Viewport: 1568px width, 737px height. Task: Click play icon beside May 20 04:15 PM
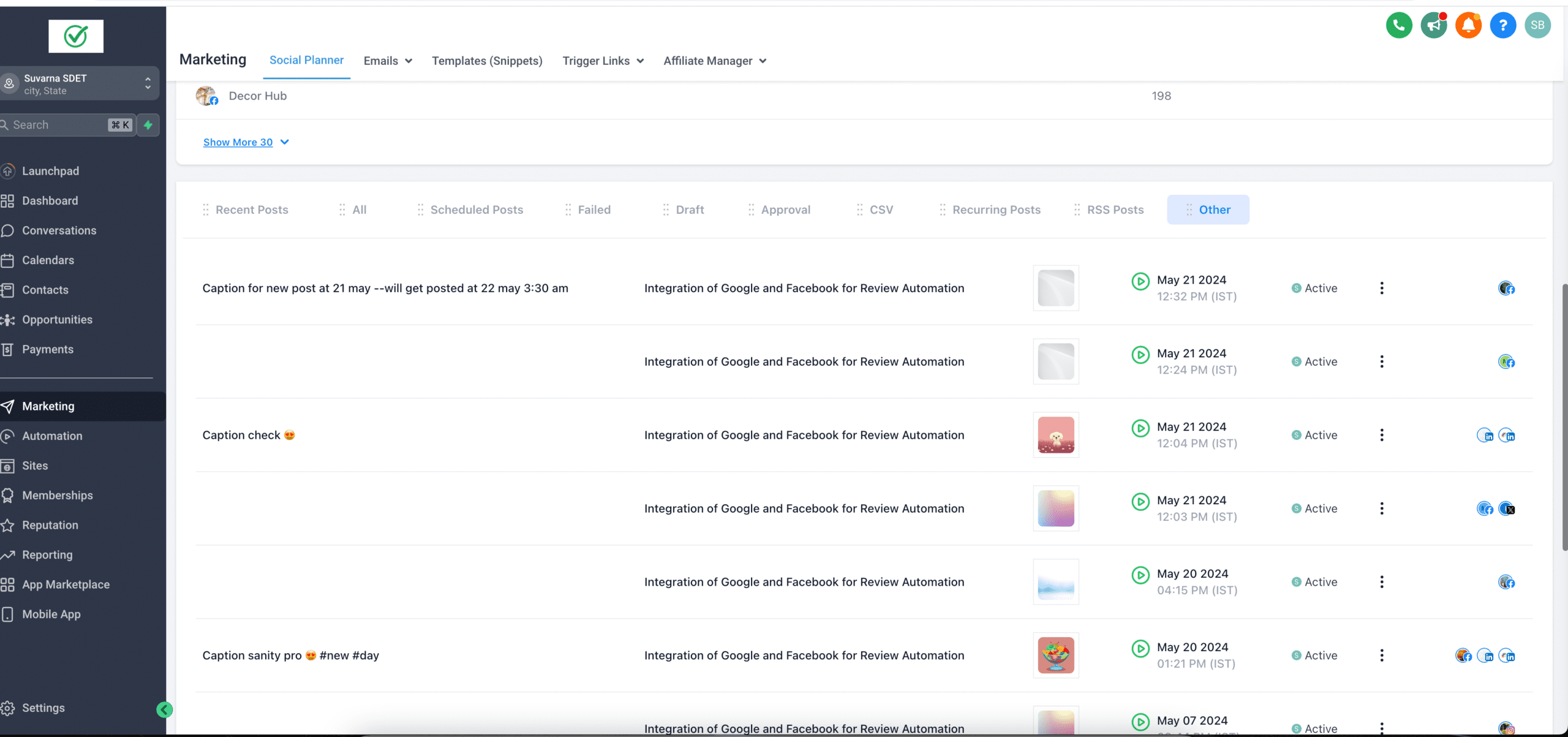[x=1140, y=575]
